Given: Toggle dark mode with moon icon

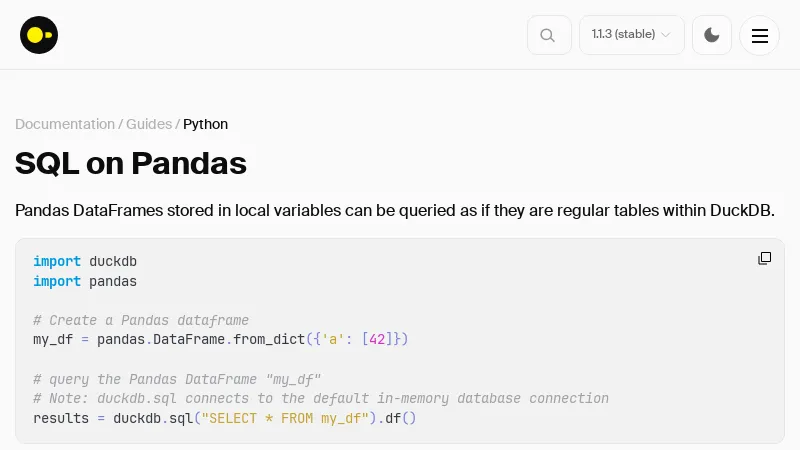Looking at the screenshot, I should click(712, 35).
